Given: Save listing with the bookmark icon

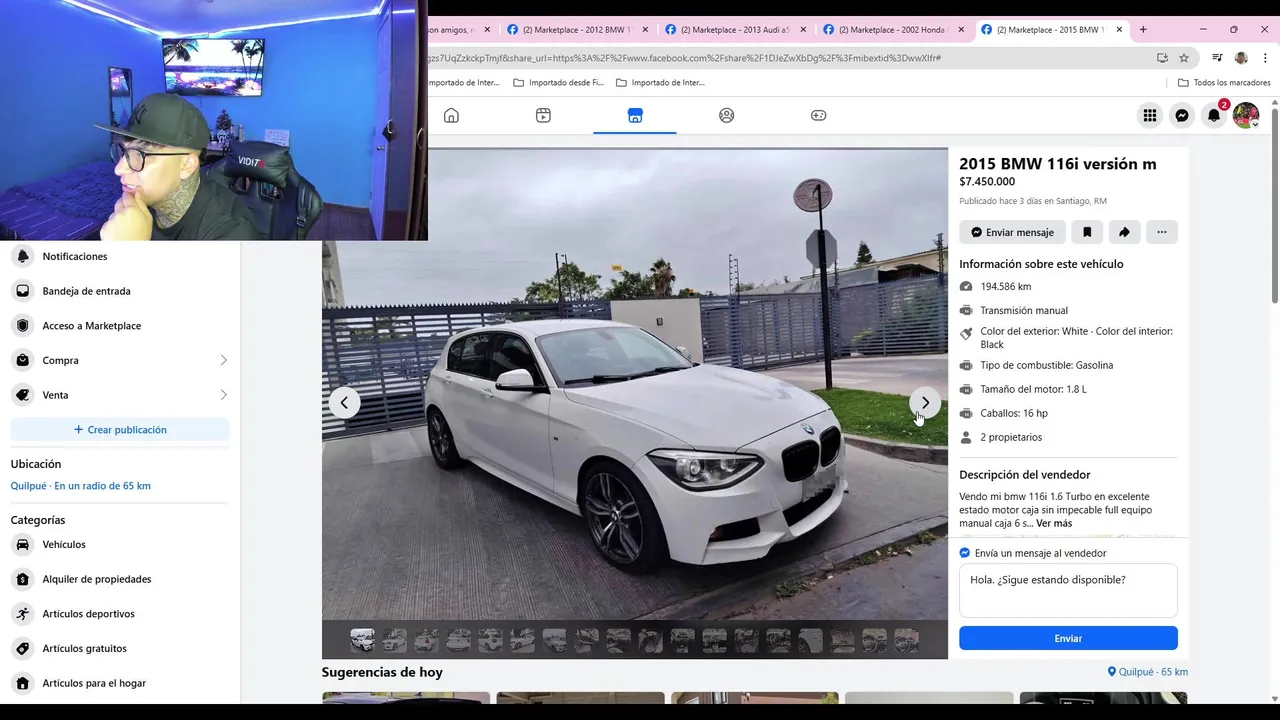Looking at the screenshot, I should (1087, 232).
